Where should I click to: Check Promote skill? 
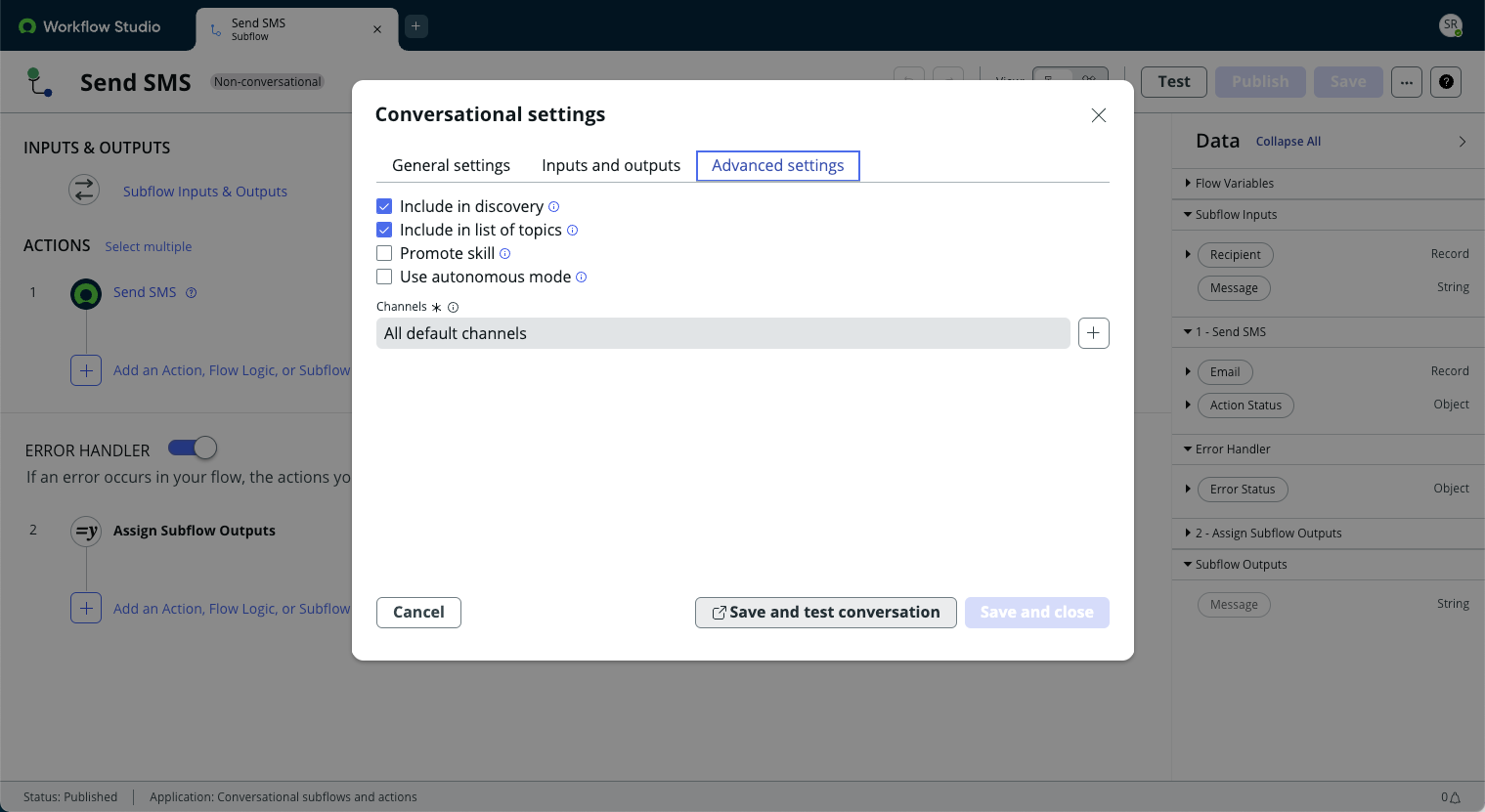[384, 253]
